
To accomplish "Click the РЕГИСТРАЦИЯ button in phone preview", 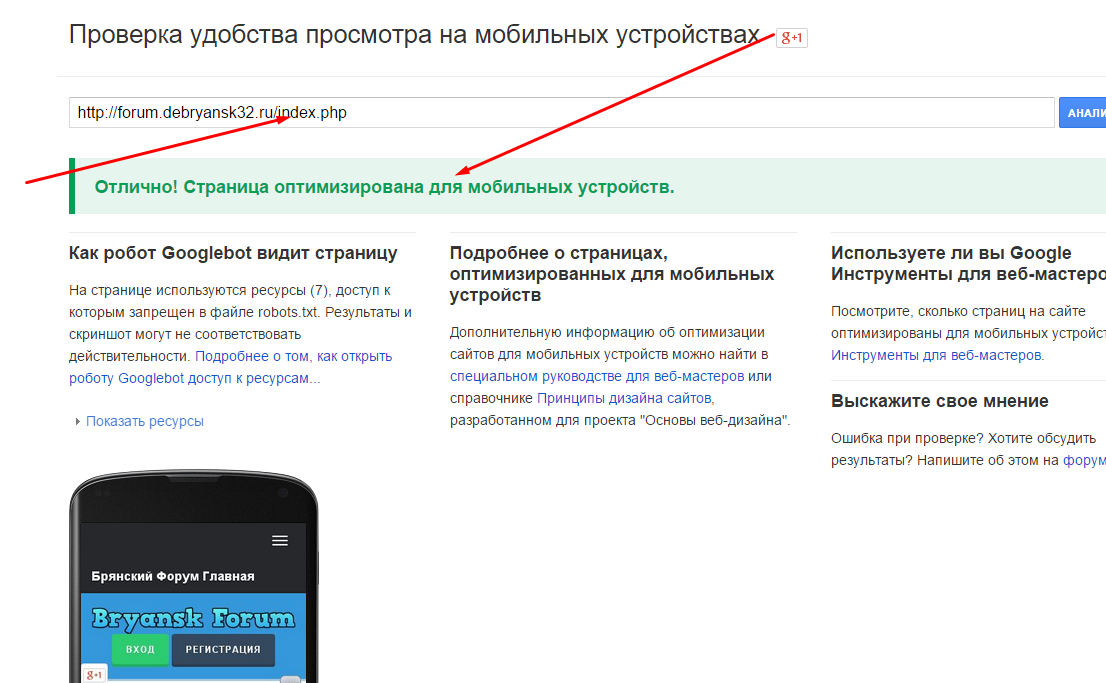I will (x=223, y=649).
